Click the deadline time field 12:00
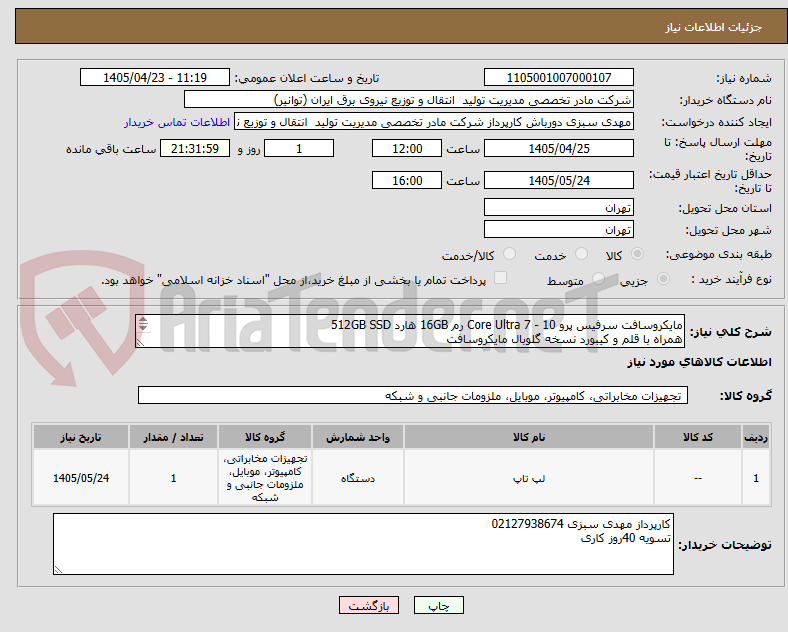 [407, 149]
